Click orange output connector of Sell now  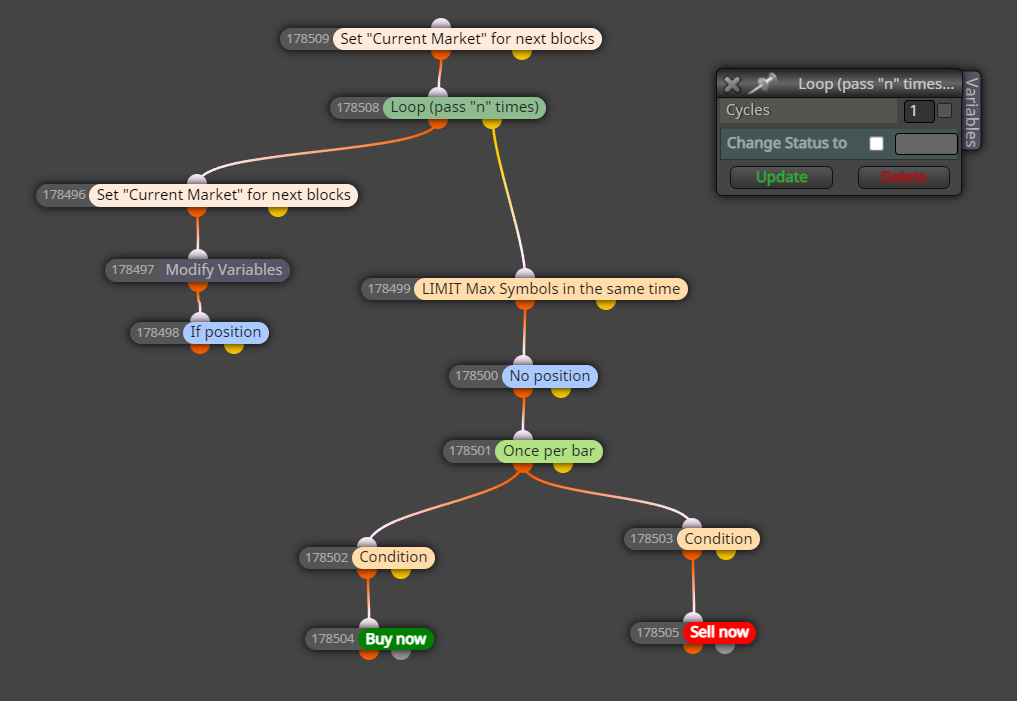tap(693, 647)
